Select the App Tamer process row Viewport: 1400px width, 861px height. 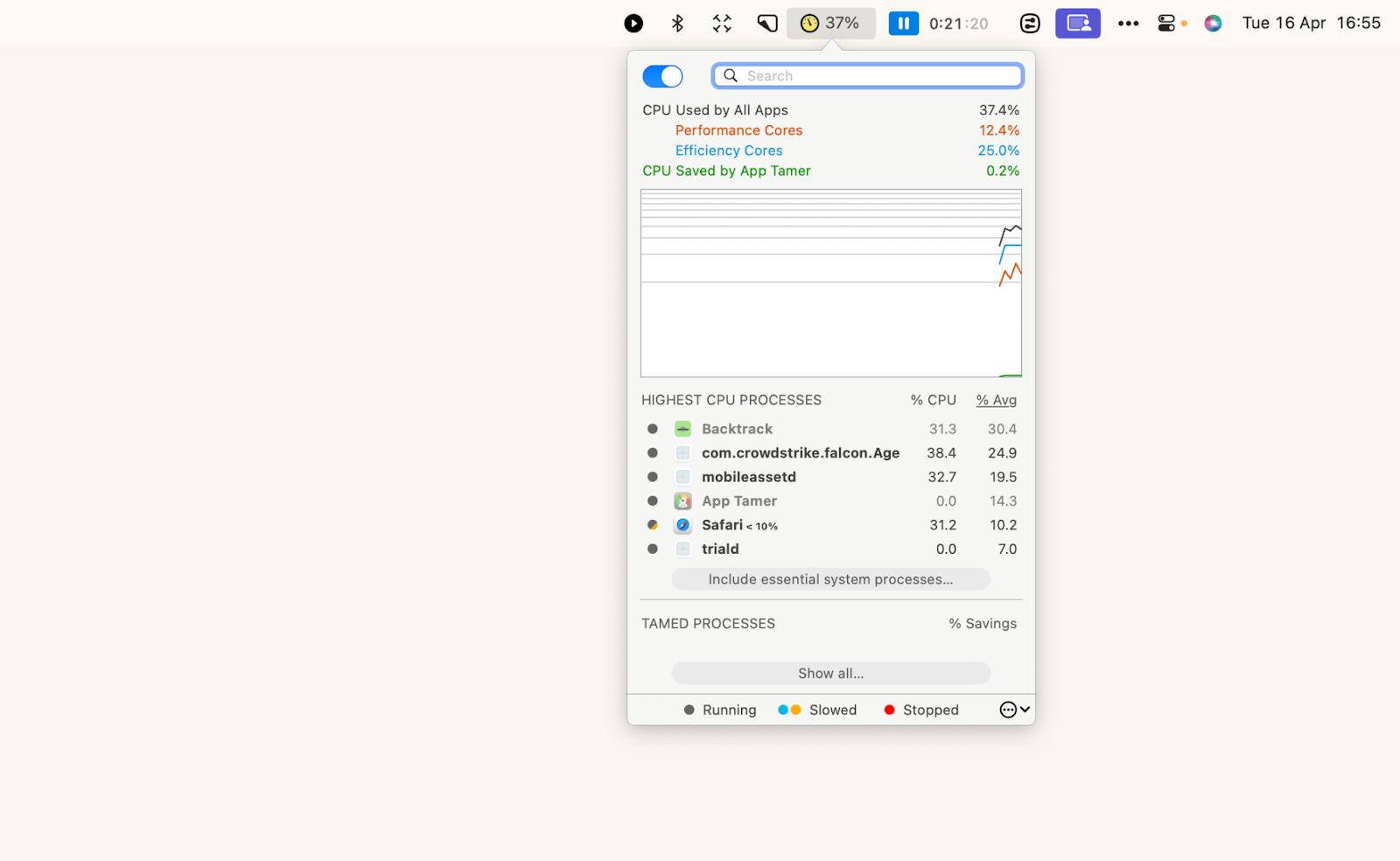tap(830, 501)
